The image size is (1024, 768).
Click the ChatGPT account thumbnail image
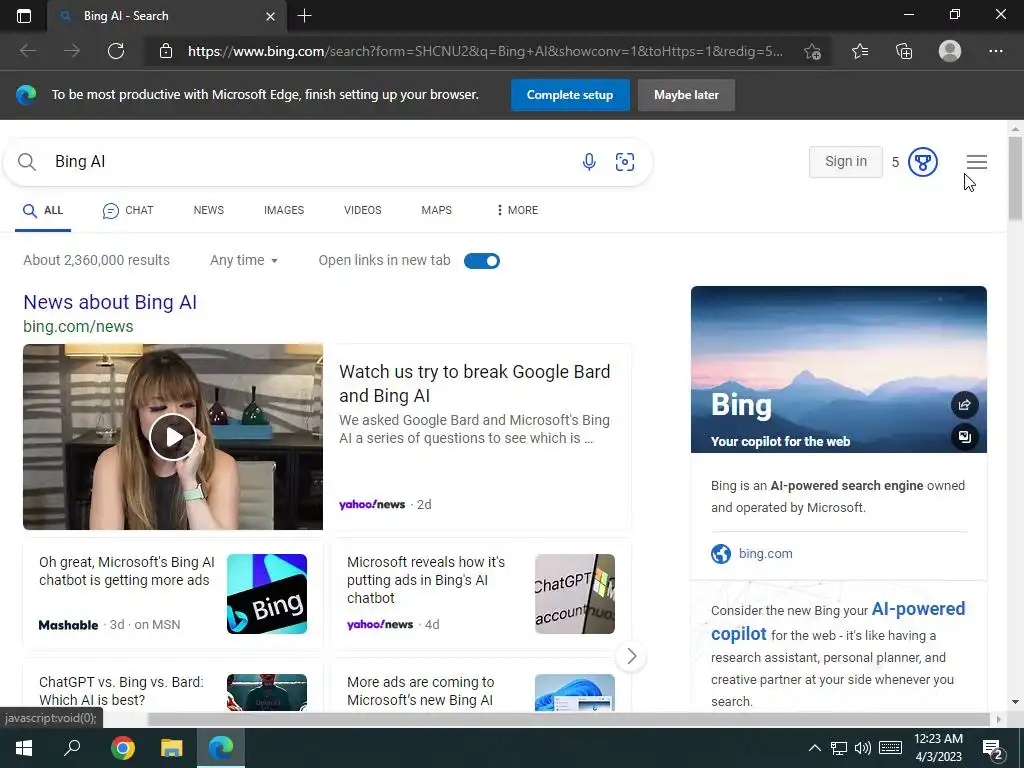coord(575,594)
